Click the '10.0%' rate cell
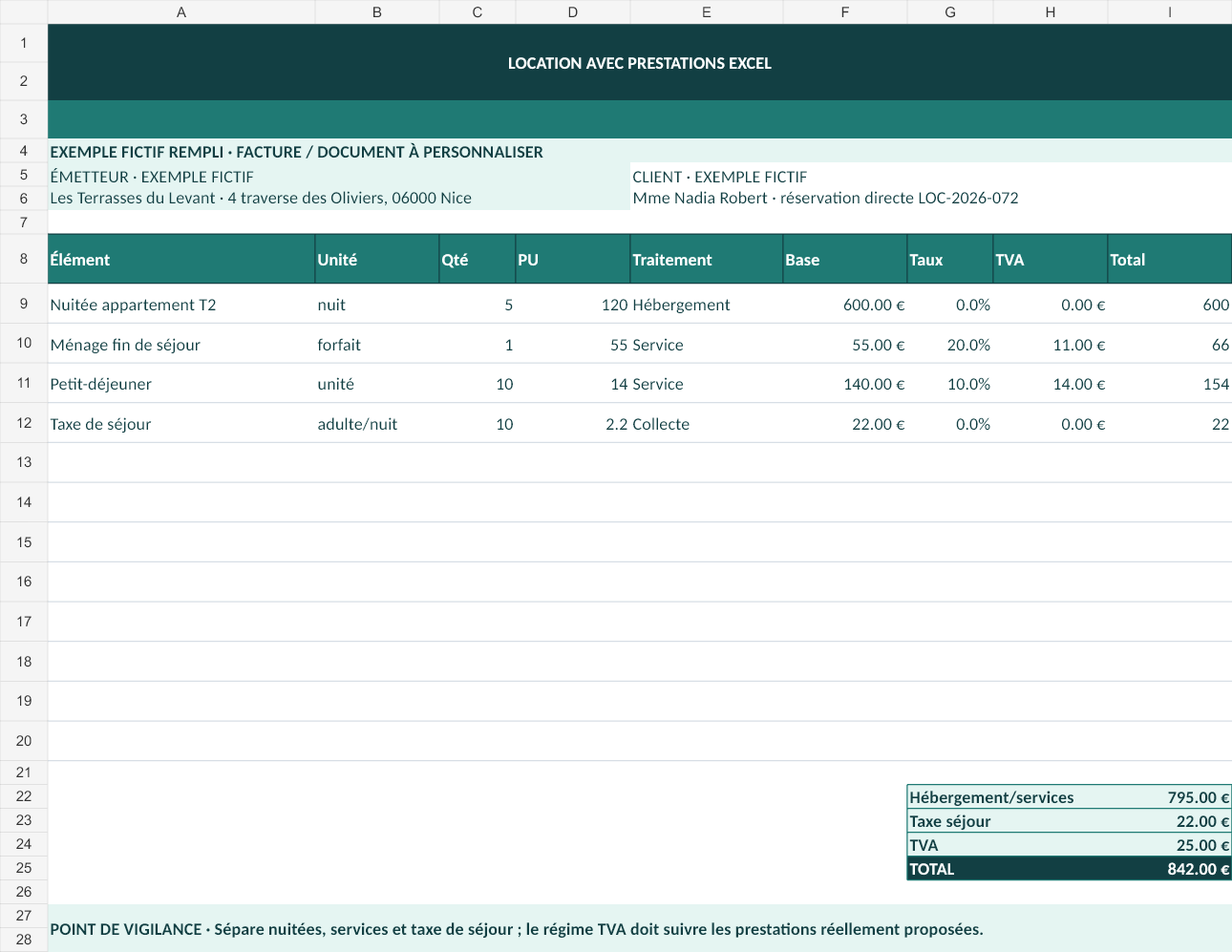This screenshot has height=952, width=1232. point(950,383)
